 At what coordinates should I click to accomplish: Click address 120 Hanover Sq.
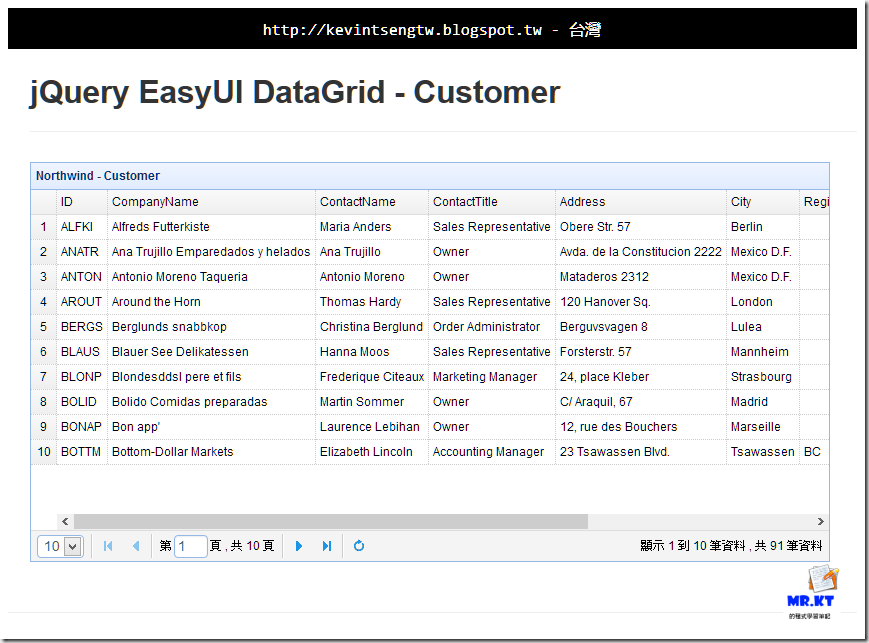[x=641, y=302]
